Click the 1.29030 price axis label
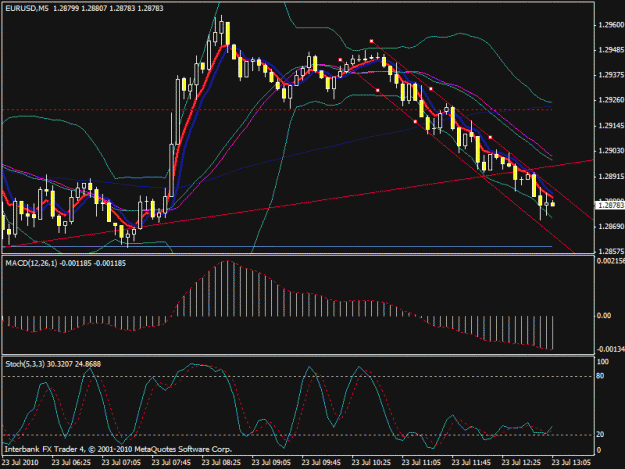This screenshot has width=625, height=469. pos(611,151)
